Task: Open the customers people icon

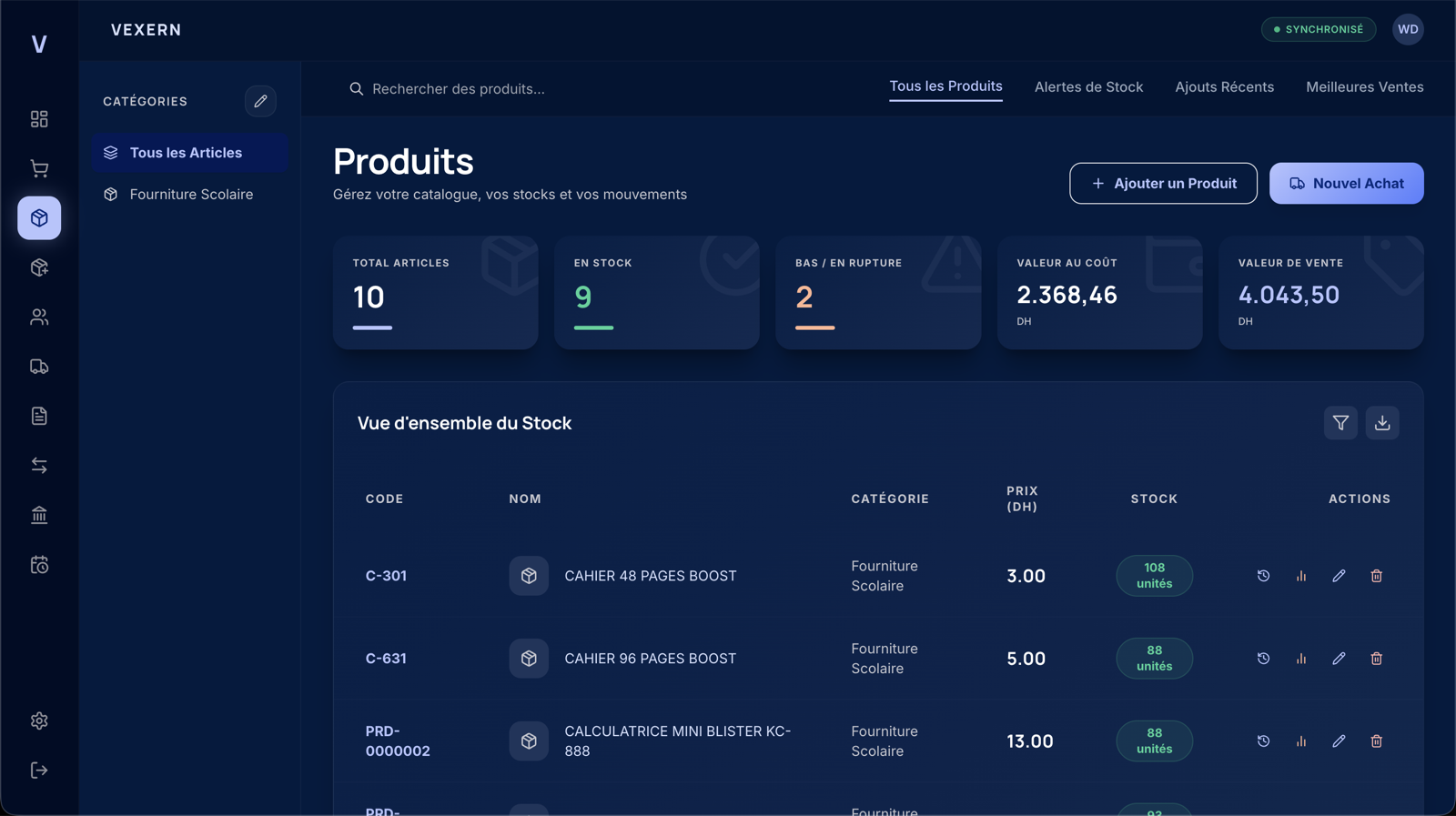Action: pos(39,317)
